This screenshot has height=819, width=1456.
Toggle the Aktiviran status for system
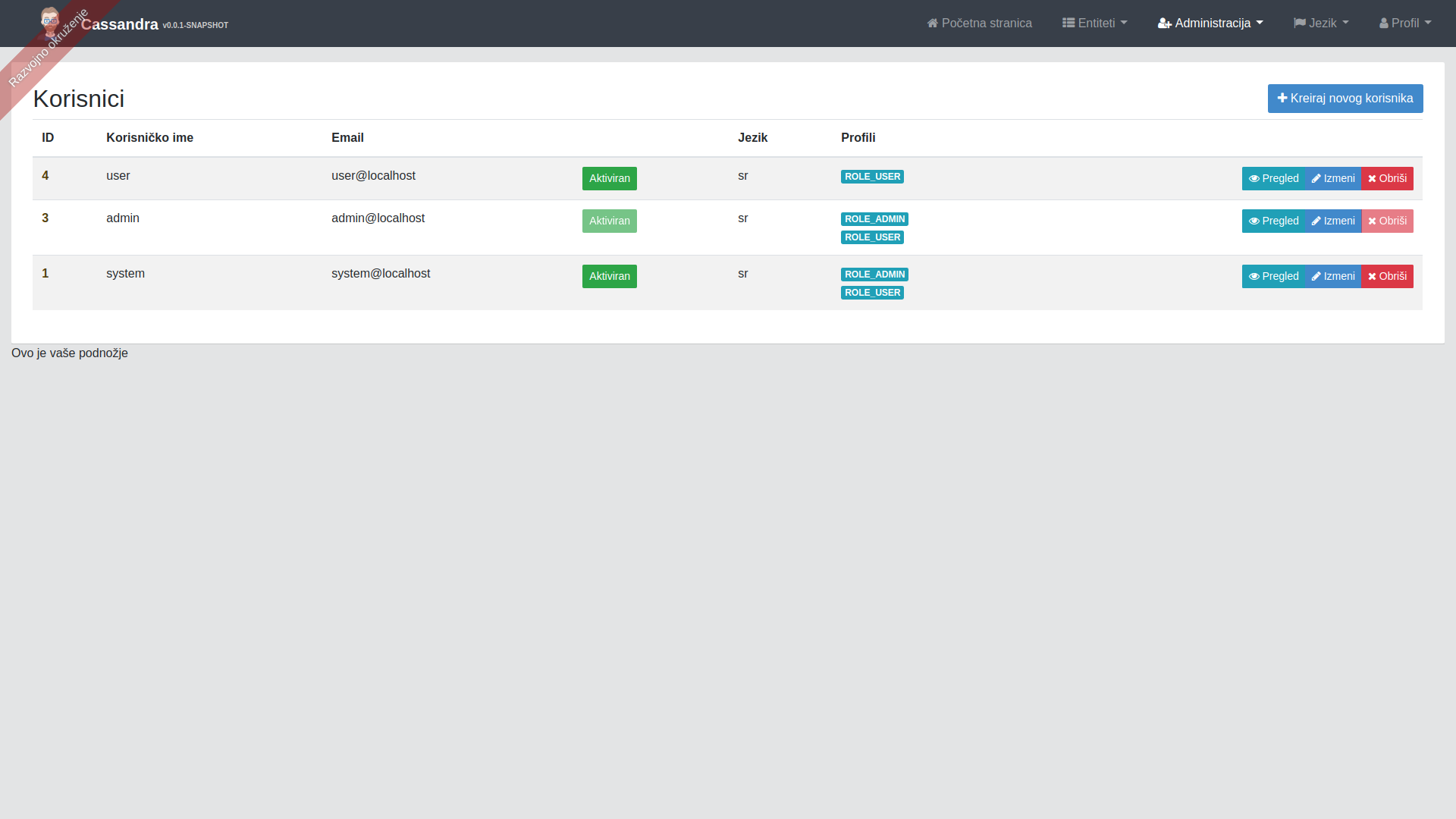click(609, 277)
